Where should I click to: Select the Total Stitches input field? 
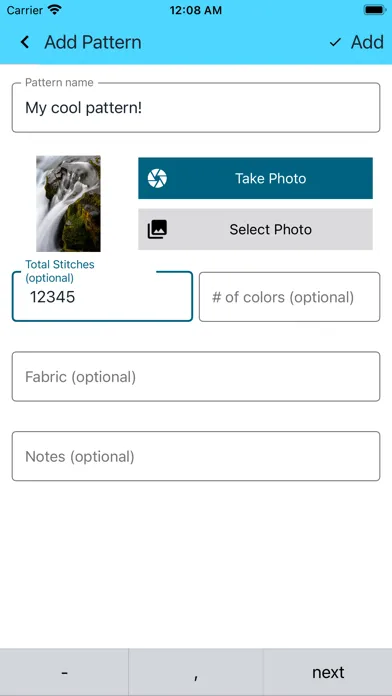[102, 296]
